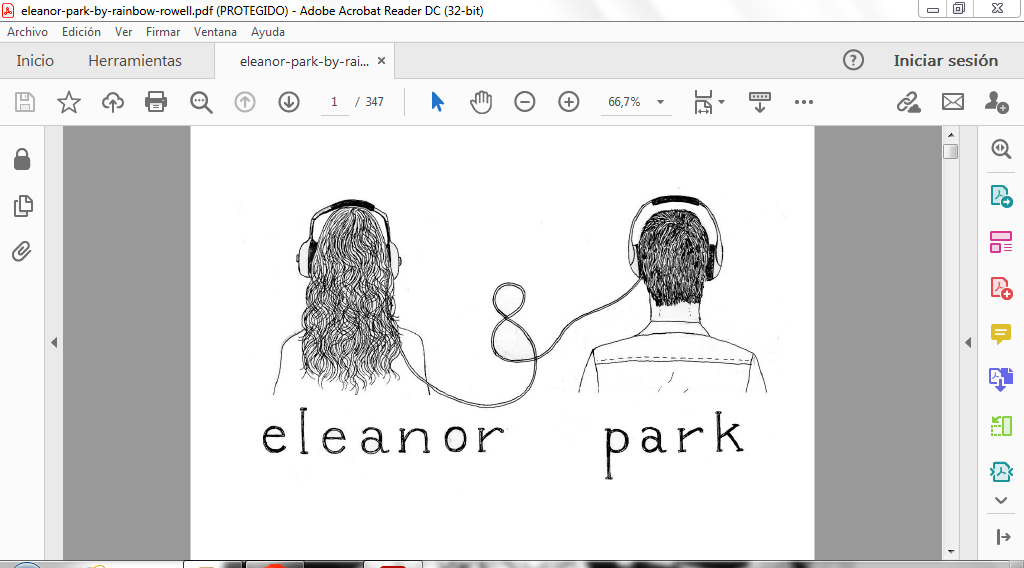
Task: Click the scrolling mode keyboard icon
Action: (x=760, y=102)
